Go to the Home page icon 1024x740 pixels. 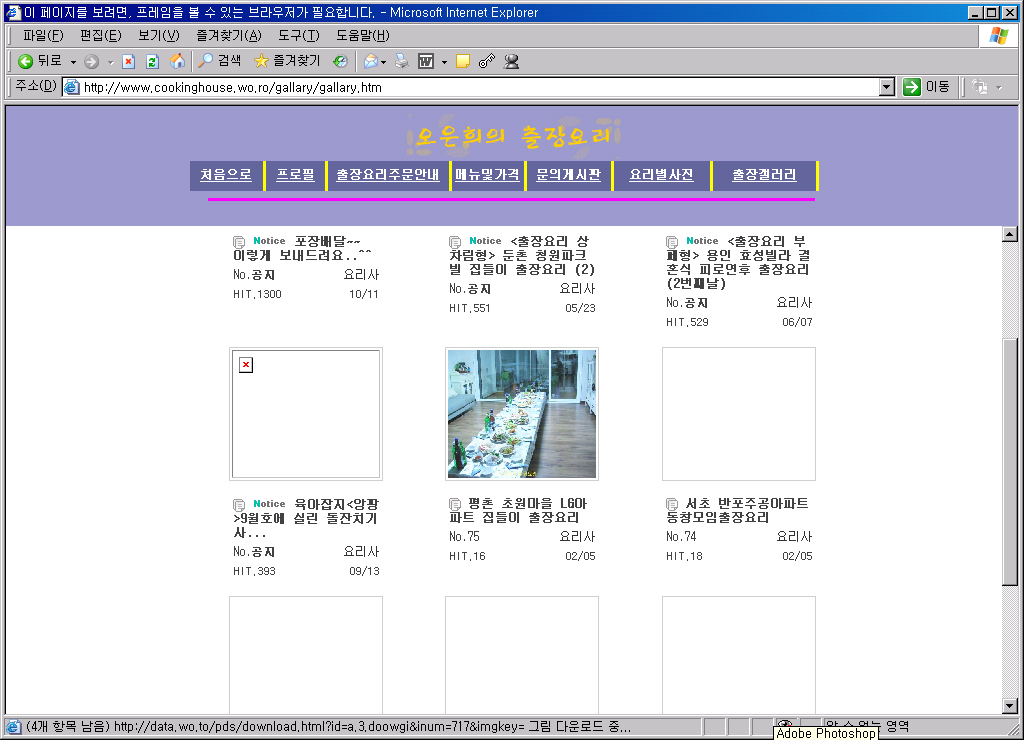click(177, 61)
